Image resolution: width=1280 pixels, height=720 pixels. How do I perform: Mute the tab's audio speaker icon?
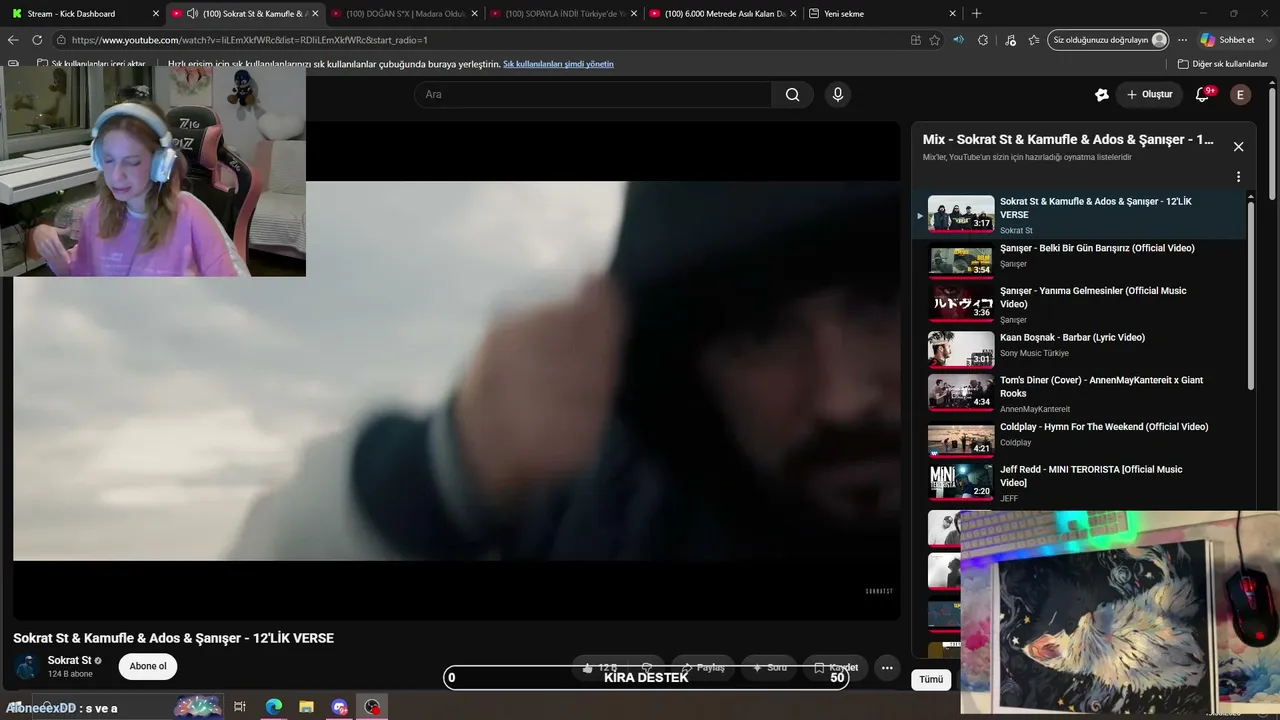coord(191,14)
